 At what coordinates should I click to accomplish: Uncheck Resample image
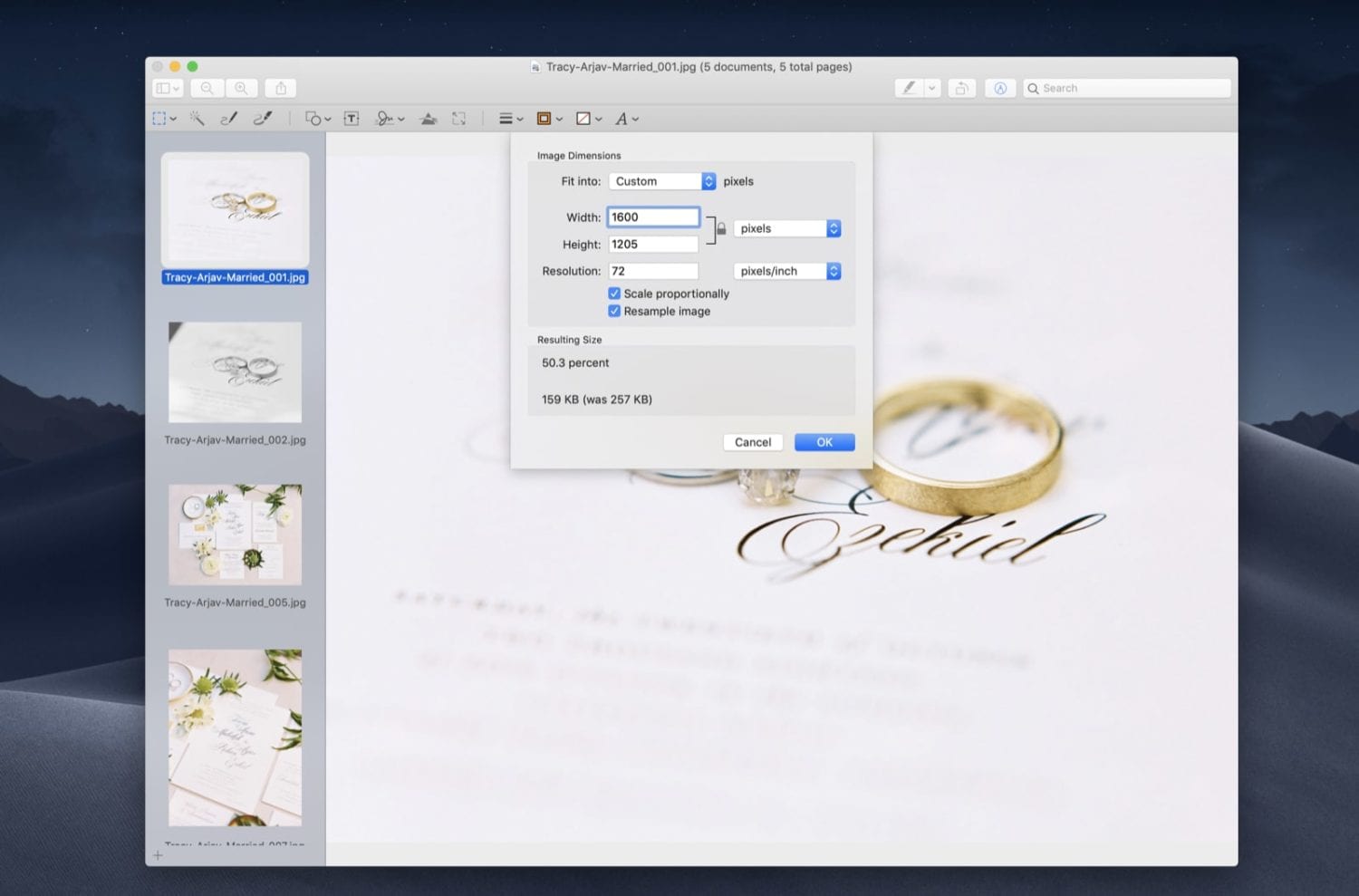(x=614, y=311)
